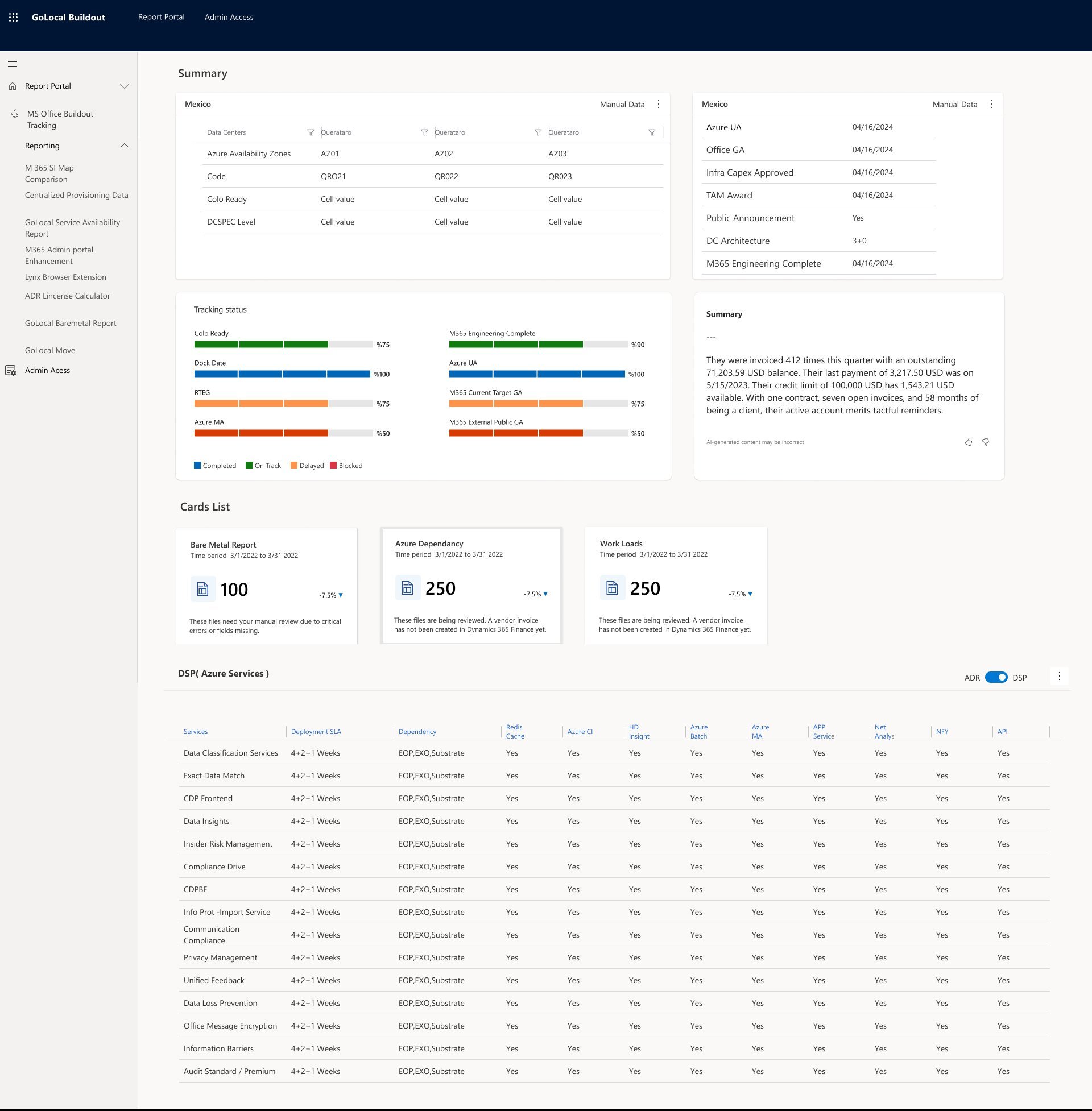
Task: Select the Azure Dependancy card
Action: coord(471,585)
